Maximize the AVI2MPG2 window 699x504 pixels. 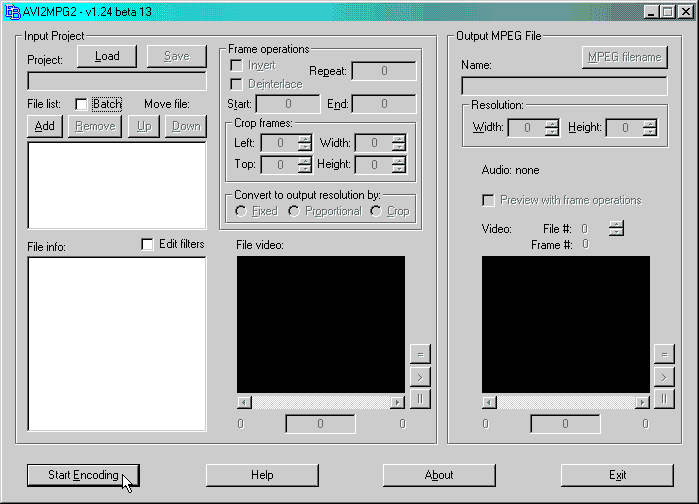coord(668,12)
